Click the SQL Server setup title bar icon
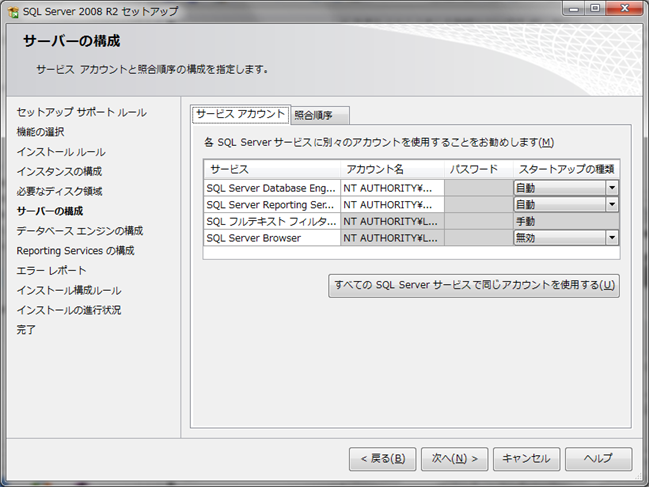This screenshot has height=487, width=649. click(13, 12)
